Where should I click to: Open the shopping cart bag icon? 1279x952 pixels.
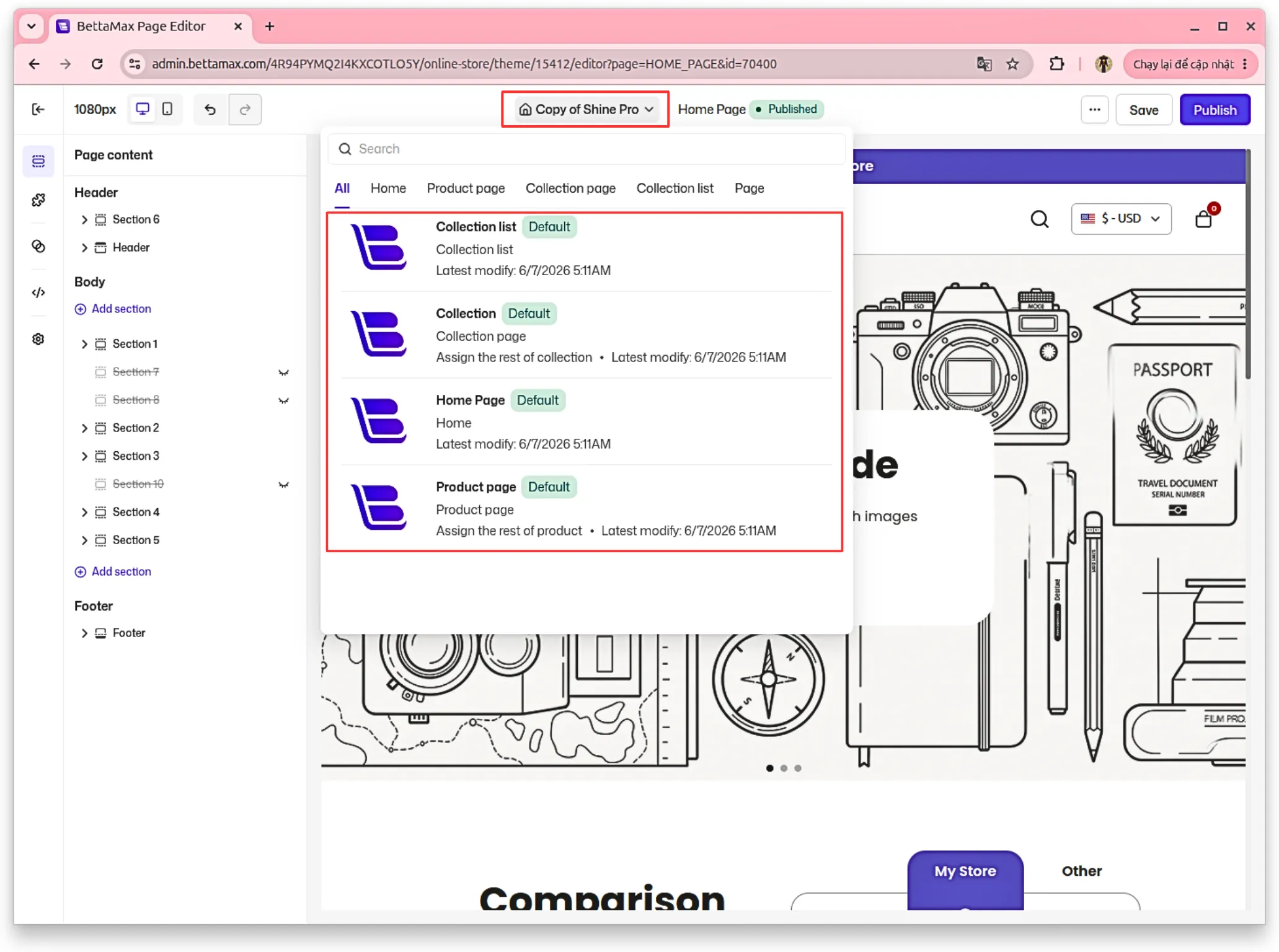point(1204,218)
